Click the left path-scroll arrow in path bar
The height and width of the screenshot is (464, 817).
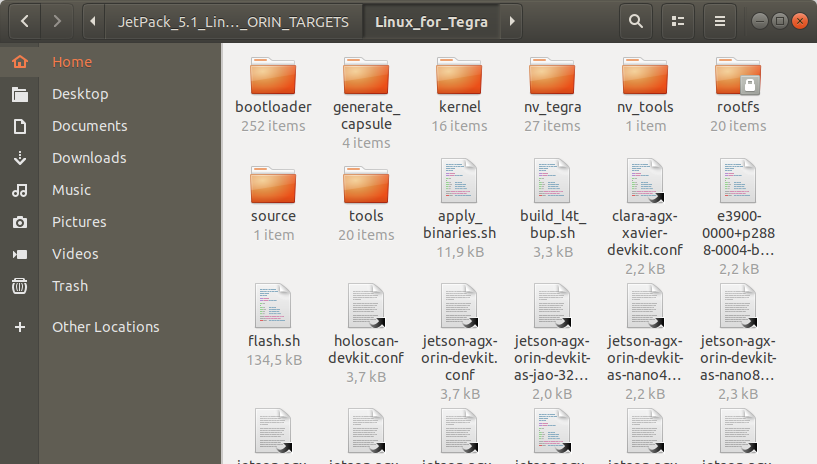(93, 21)
